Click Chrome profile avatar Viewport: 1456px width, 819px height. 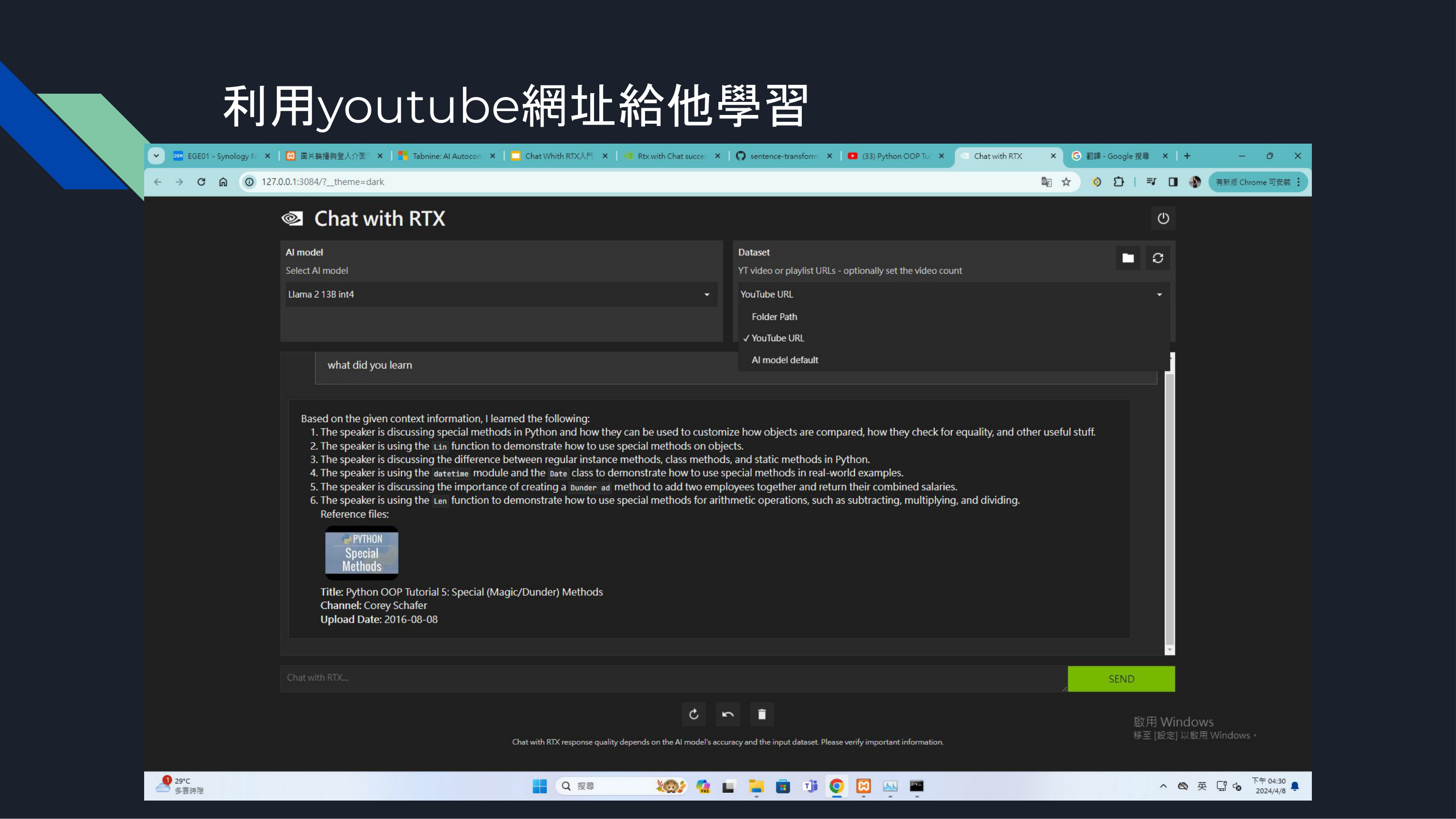click(x=1195, y=182)
